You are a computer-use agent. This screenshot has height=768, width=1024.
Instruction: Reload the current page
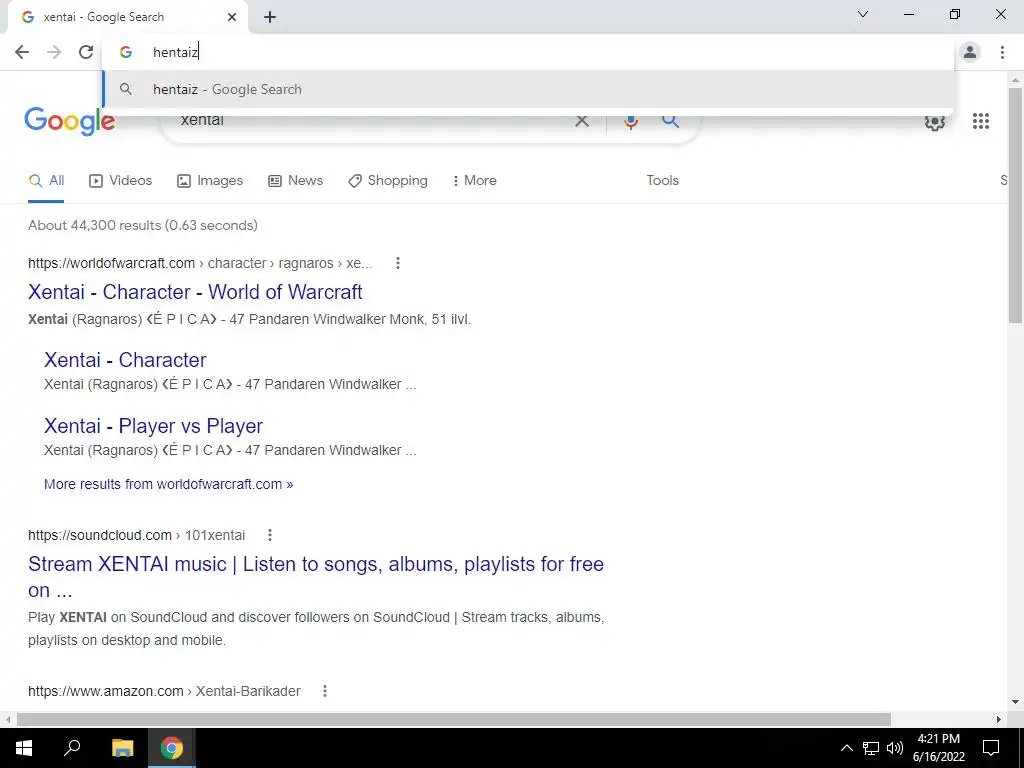coord(86,52)
